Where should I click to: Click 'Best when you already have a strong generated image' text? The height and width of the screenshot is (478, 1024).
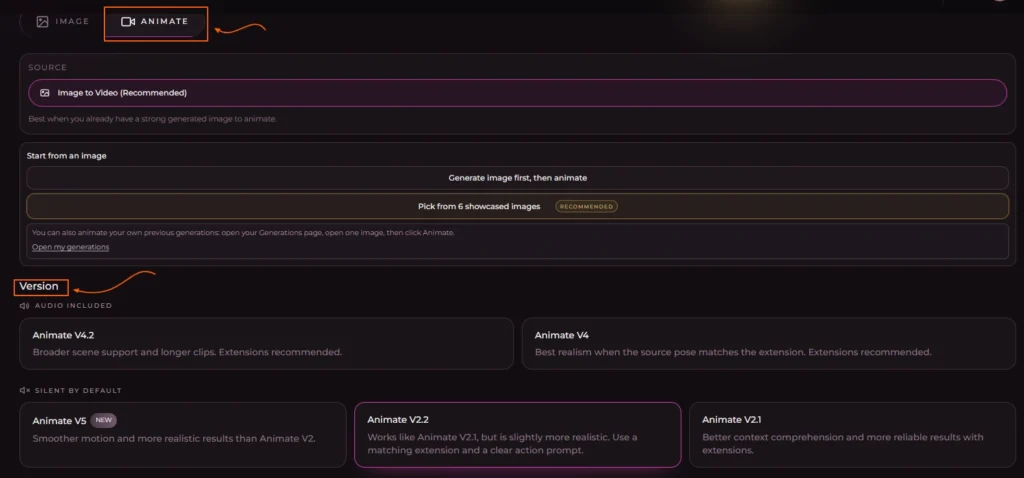tap(152, 120)
